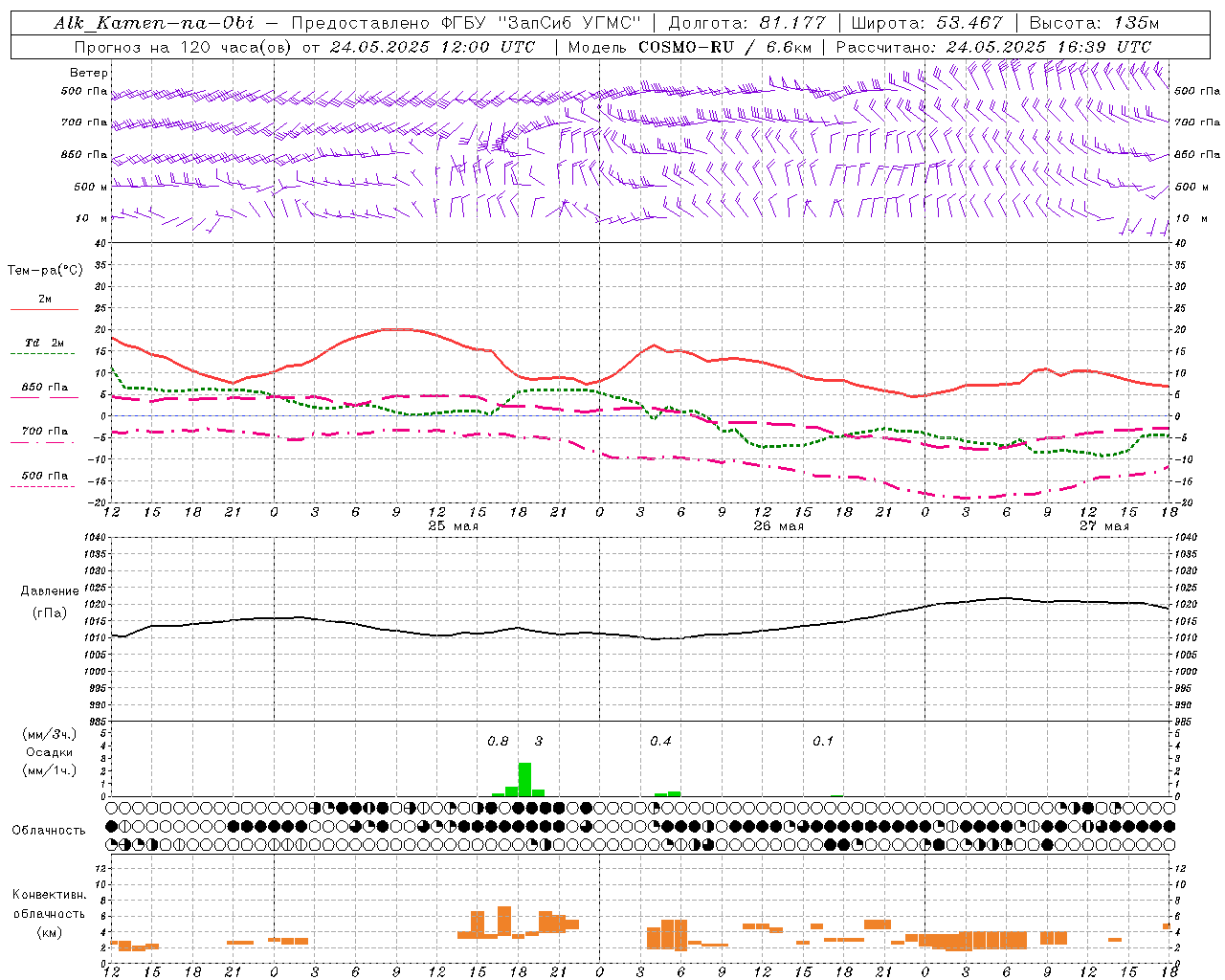1225x980 pixels.
Task: Select the text Предоставлено ФГБУ "ЗапСиб УГМС"
Action: 465,23
